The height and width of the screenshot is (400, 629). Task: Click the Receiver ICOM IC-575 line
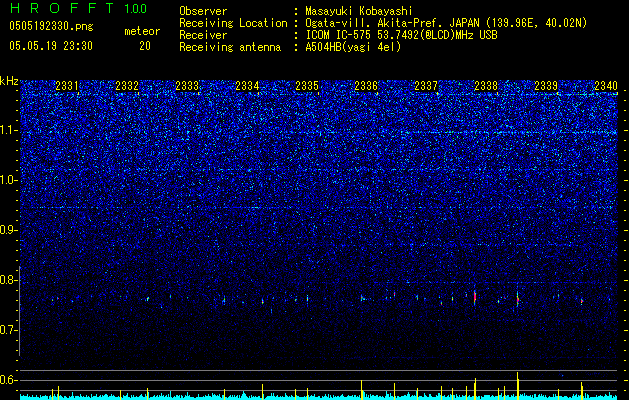coord(401,35)
